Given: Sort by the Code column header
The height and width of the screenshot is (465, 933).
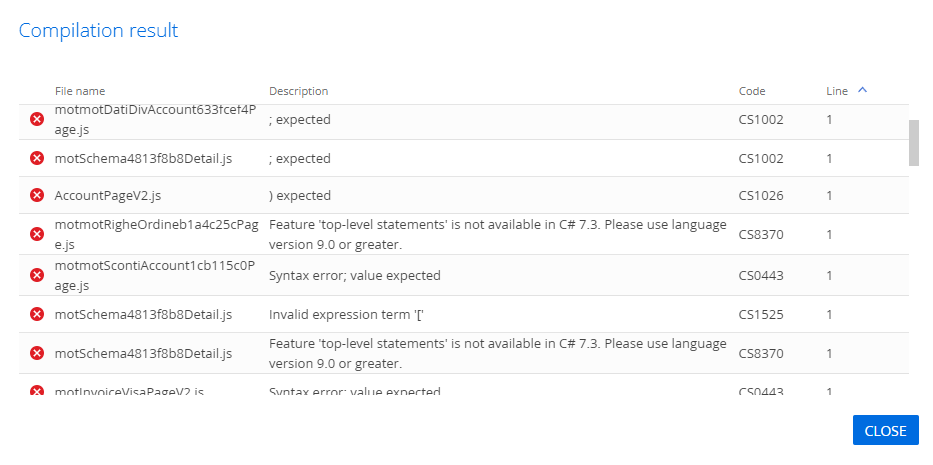Looking at the screenshot, I should tap(752, 91).
